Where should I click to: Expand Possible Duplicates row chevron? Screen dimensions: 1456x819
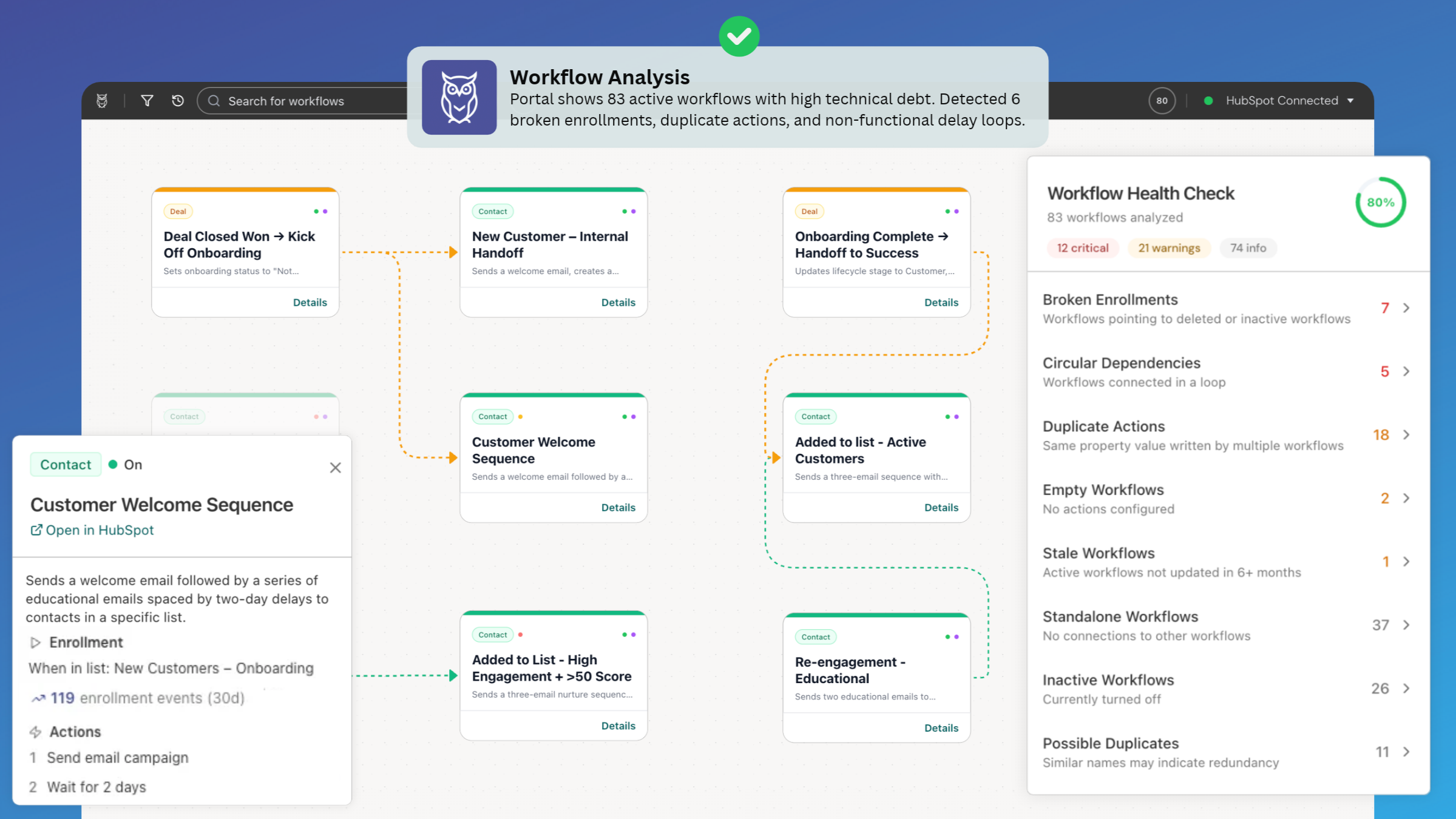[x=1406, y=752]
